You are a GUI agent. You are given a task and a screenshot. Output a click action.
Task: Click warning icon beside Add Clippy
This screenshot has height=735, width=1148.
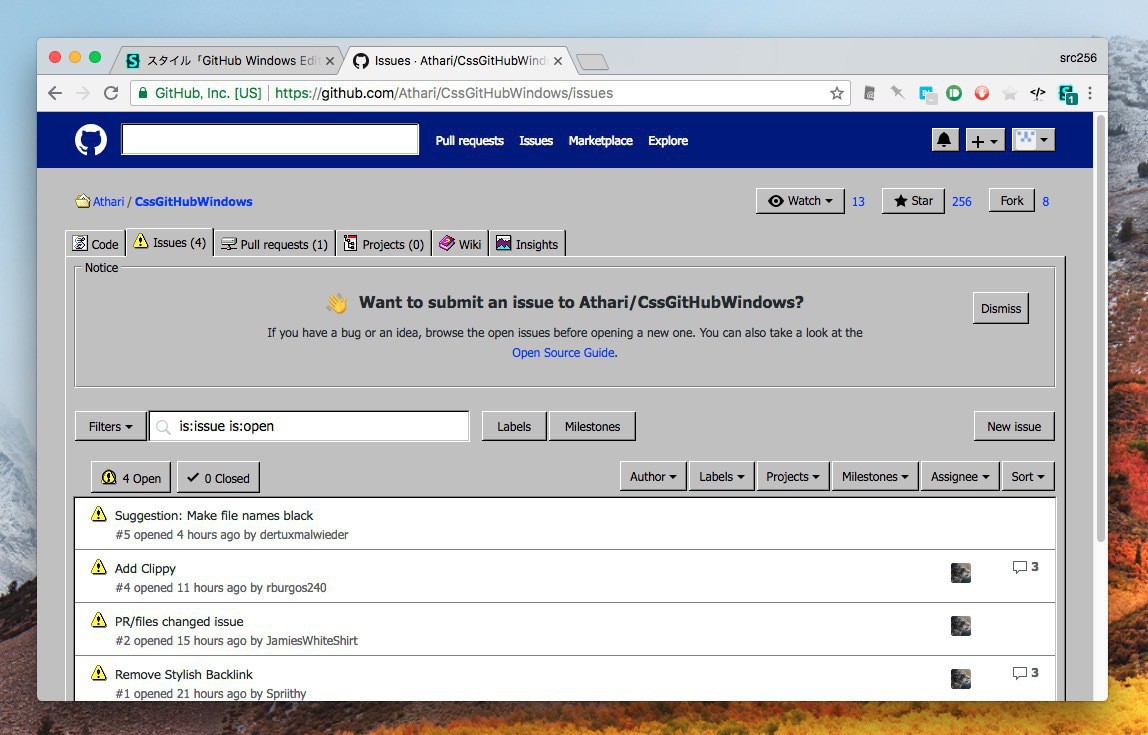click(x=99, y=567)
